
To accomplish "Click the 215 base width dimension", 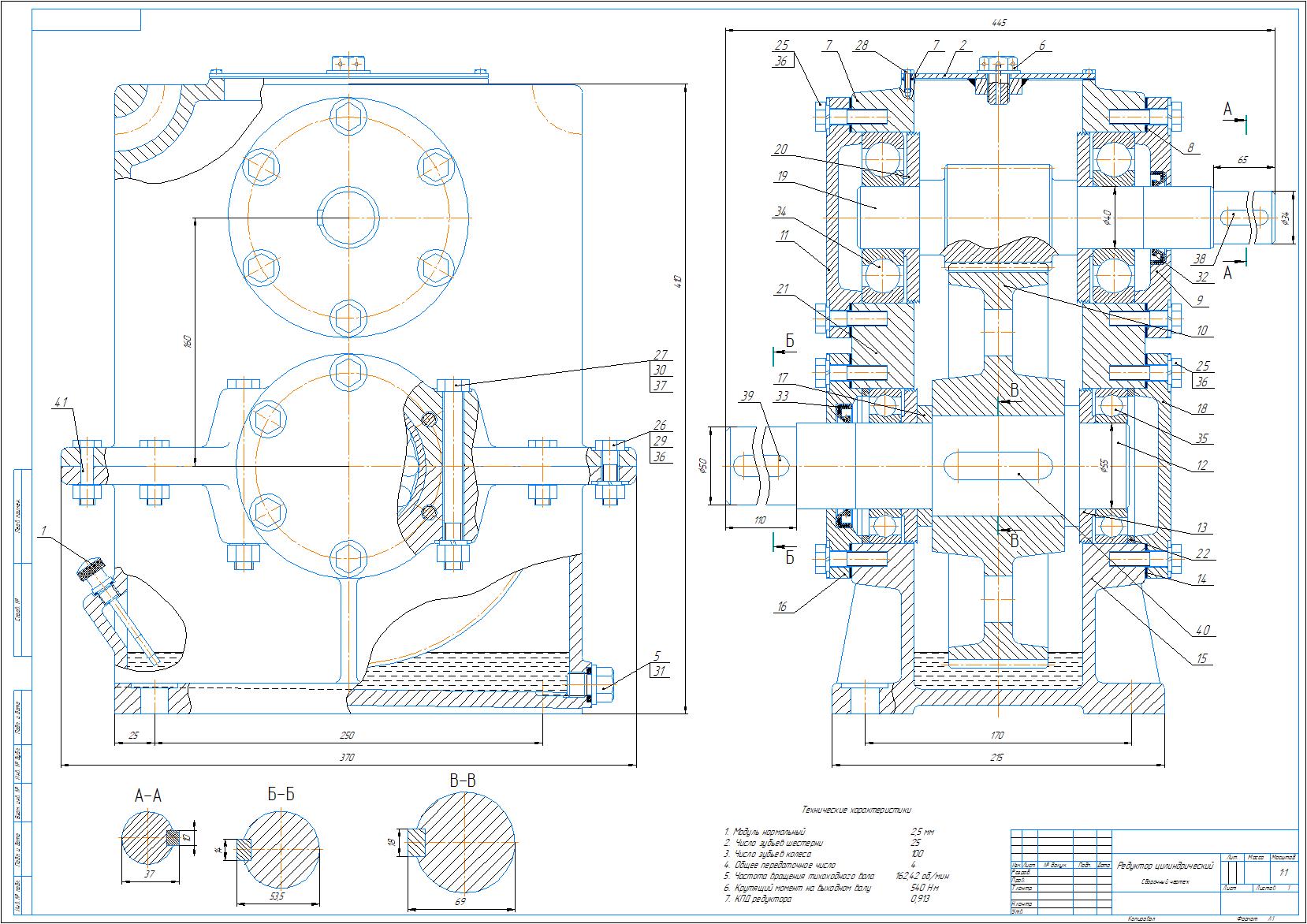I will tap(997, 758).
